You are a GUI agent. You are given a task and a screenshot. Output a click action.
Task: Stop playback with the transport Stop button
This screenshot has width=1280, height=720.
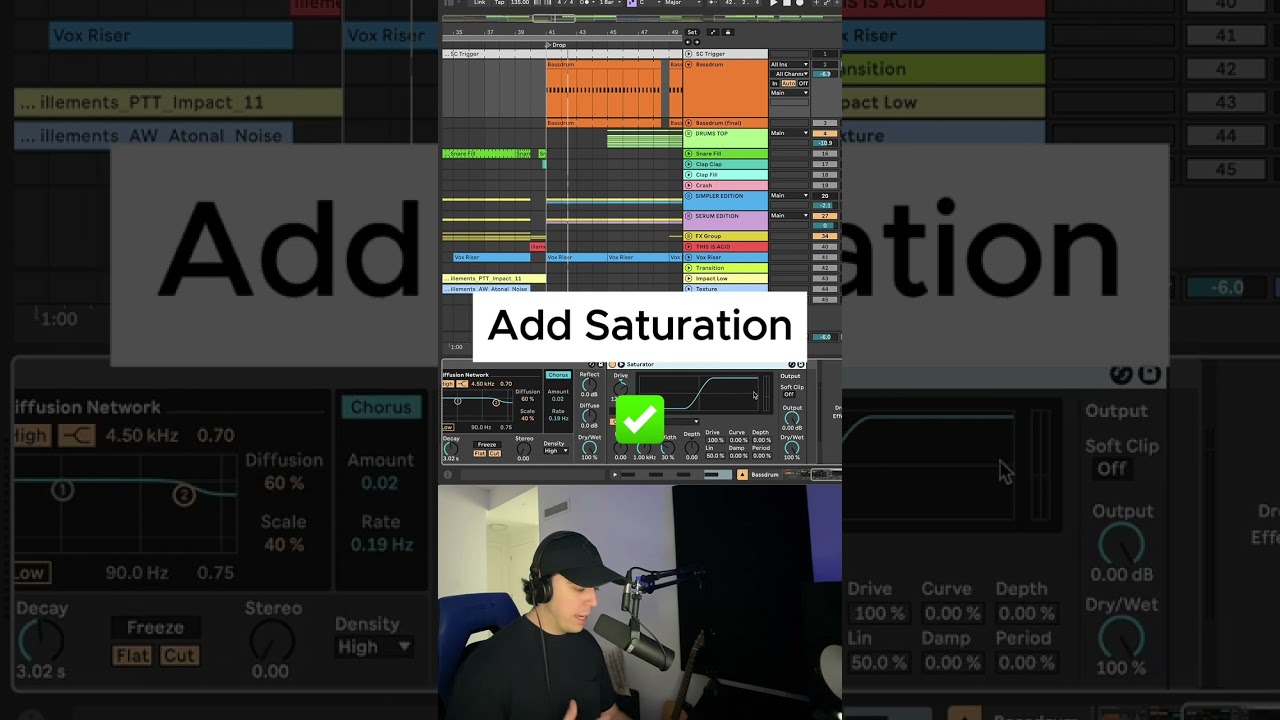point(786,3)
